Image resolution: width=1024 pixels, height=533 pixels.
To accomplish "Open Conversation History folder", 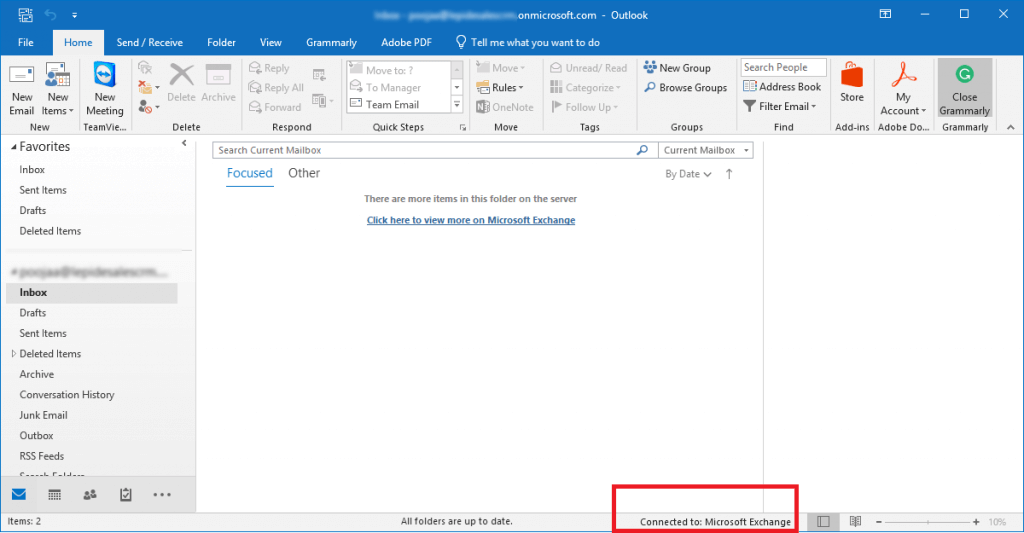I will [67, 395].
